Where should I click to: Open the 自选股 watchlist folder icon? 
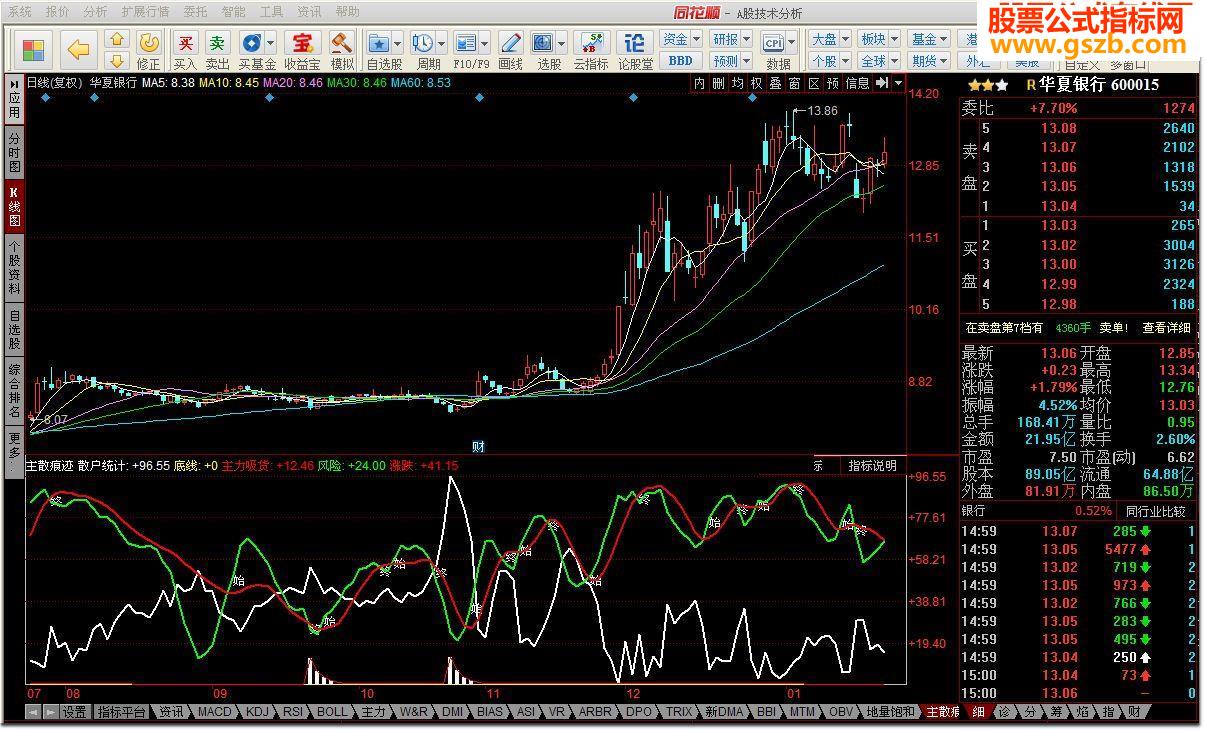point(379,43)
